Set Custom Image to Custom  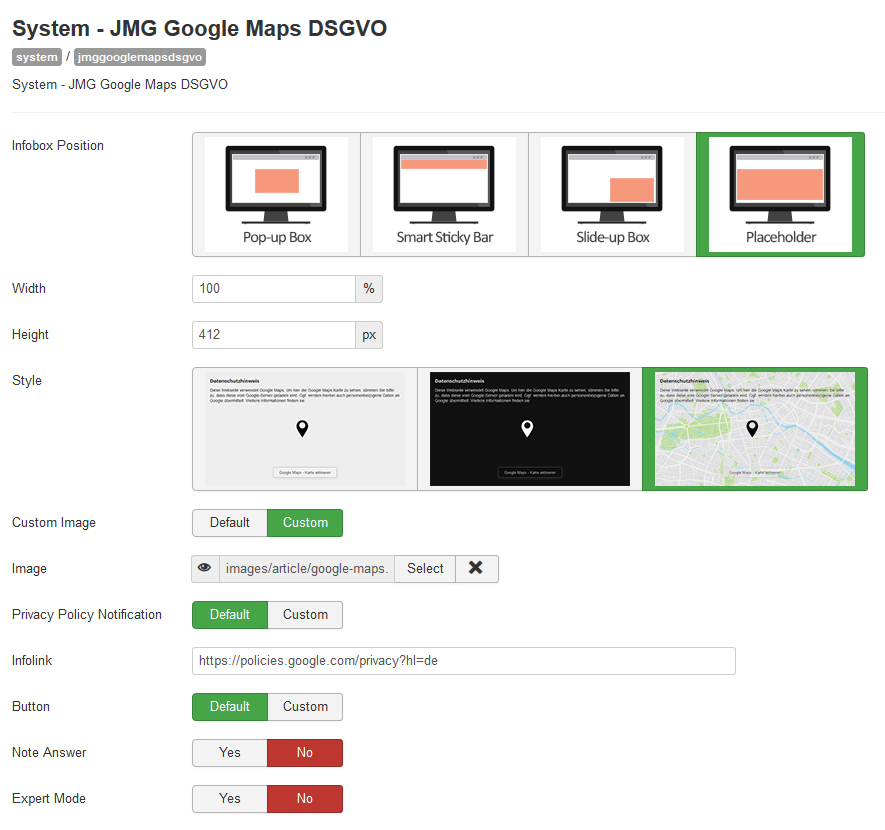(x=305, y=522)
